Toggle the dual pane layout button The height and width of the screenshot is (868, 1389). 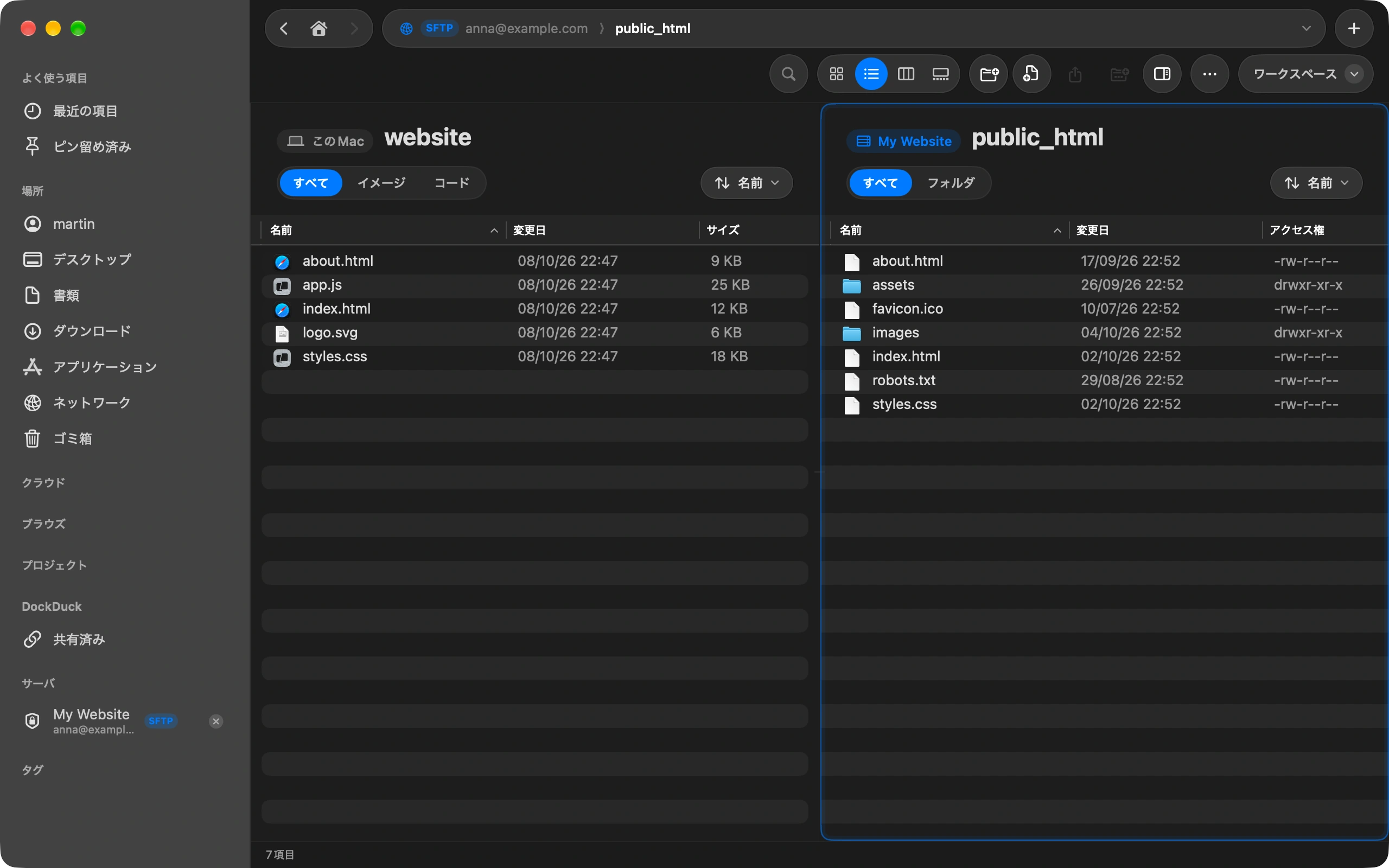(x=1162, y=74)
